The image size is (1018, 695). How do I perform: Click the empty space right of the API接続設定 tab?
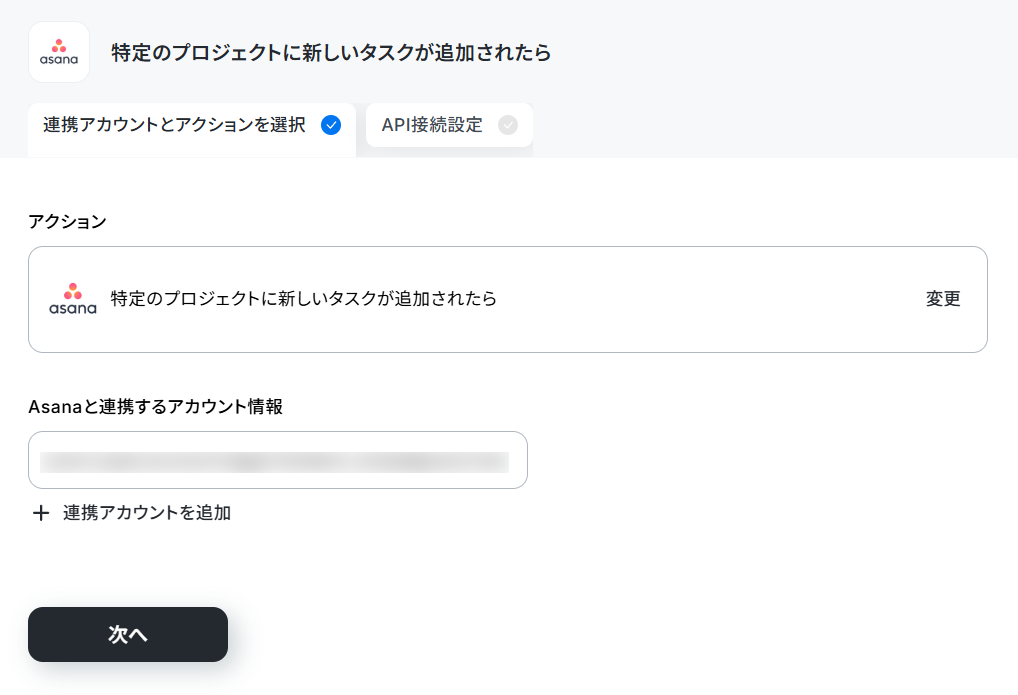[775, 125]
